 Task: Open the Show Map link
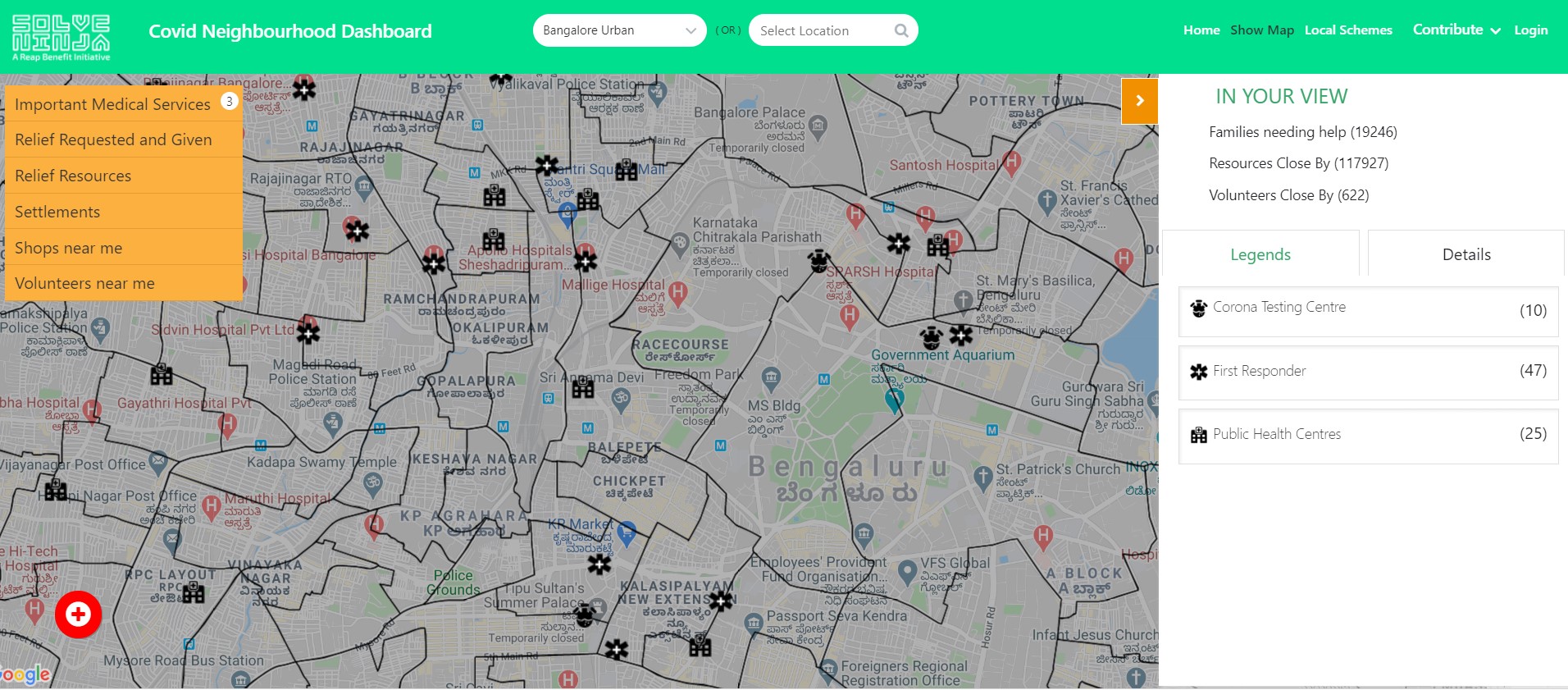[1262, 30]
